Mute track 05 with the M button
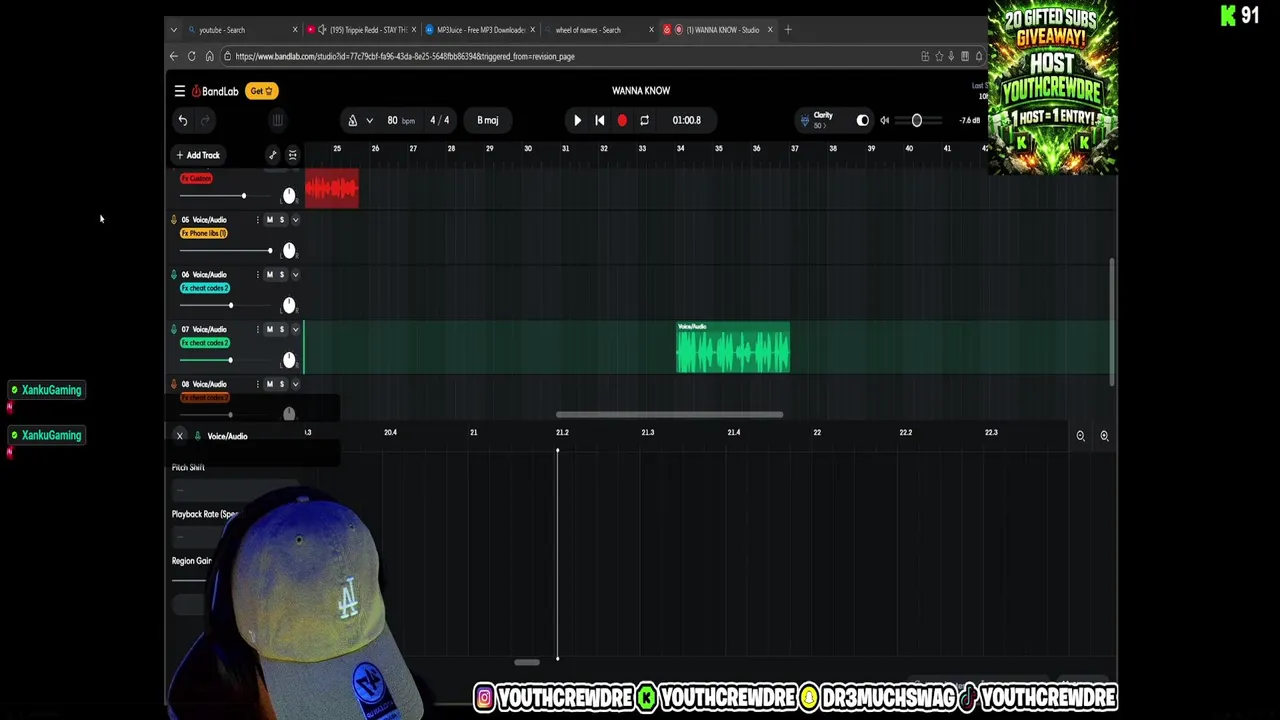This screenshot has height=720, width=1280. (269, 219)
